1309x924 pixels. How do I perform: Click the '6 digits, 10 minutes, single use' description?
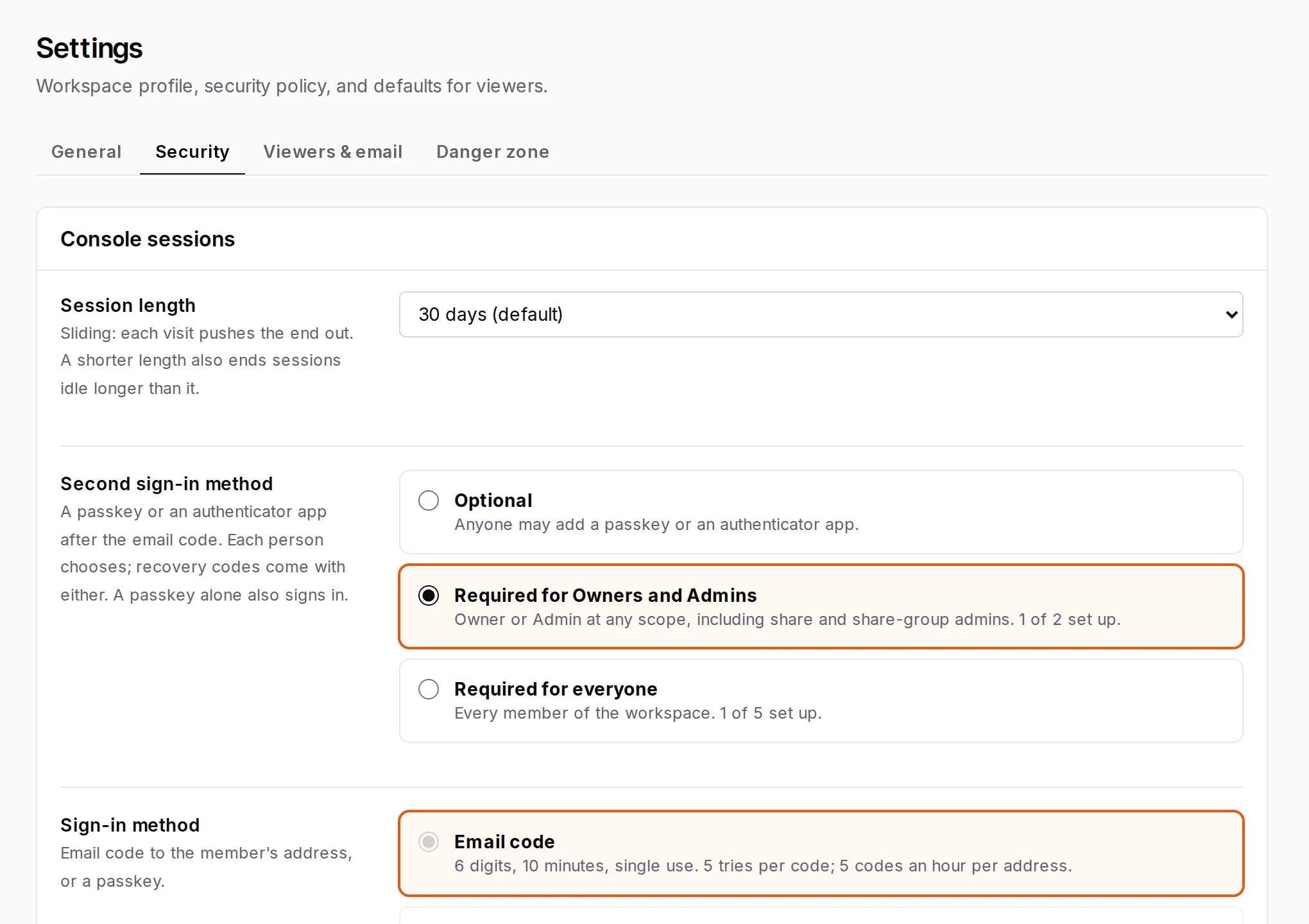(763, 866)
